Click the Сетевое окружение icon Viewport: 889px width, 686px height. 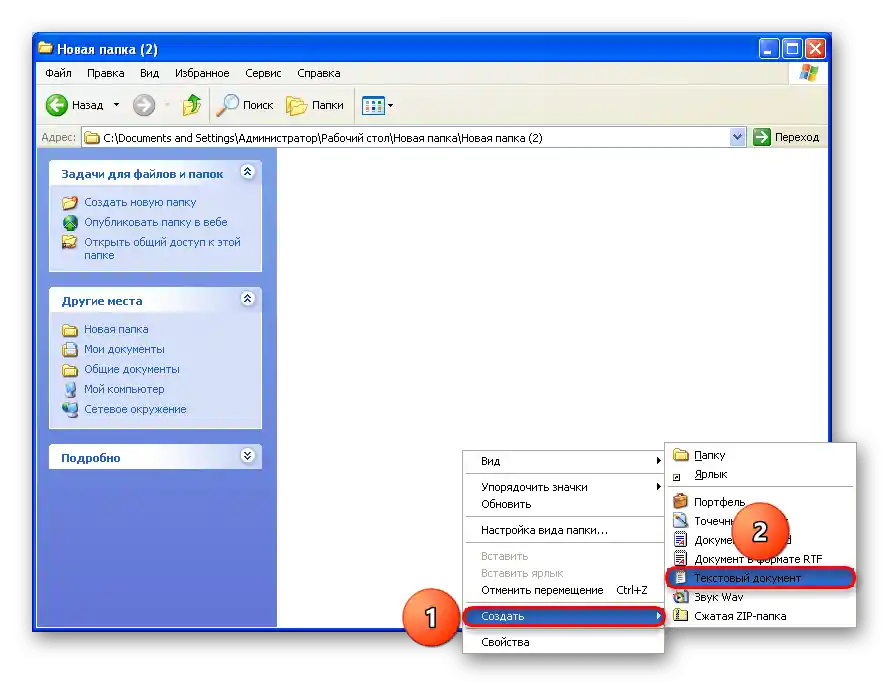70,409
